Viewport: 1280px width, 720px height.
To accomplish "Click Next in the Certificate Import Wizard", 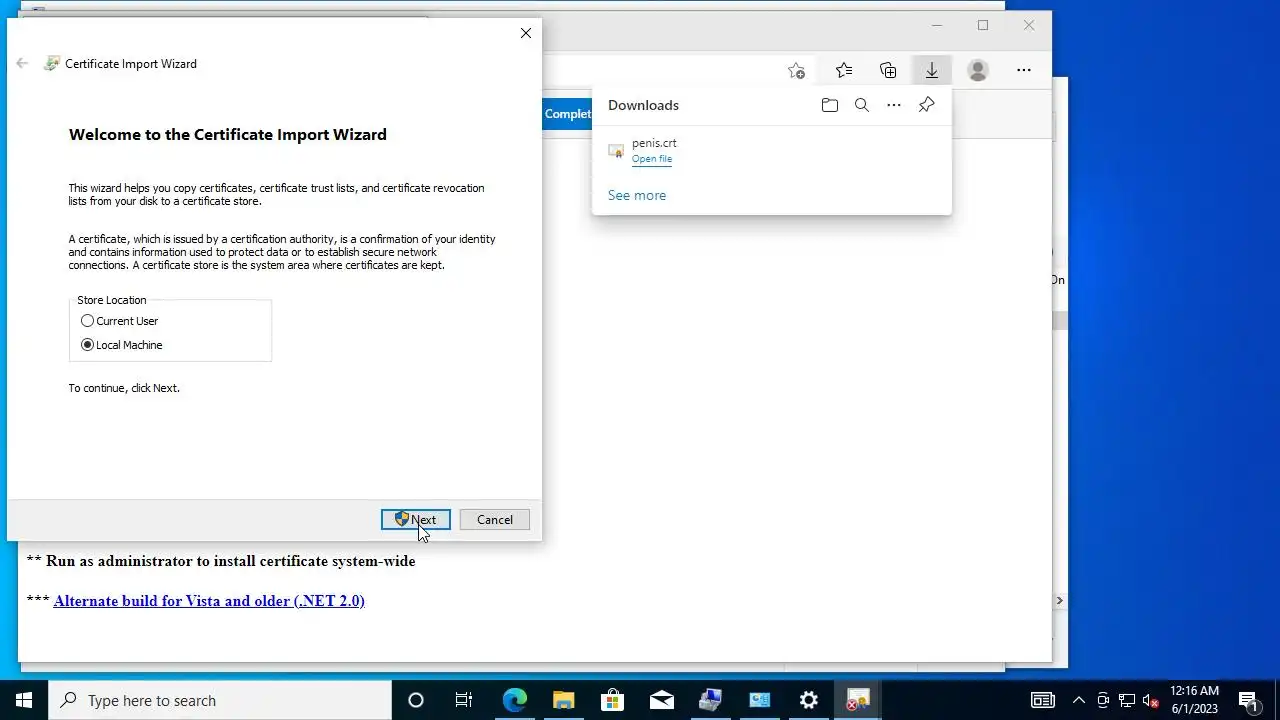I will click(x=416, y=520).
